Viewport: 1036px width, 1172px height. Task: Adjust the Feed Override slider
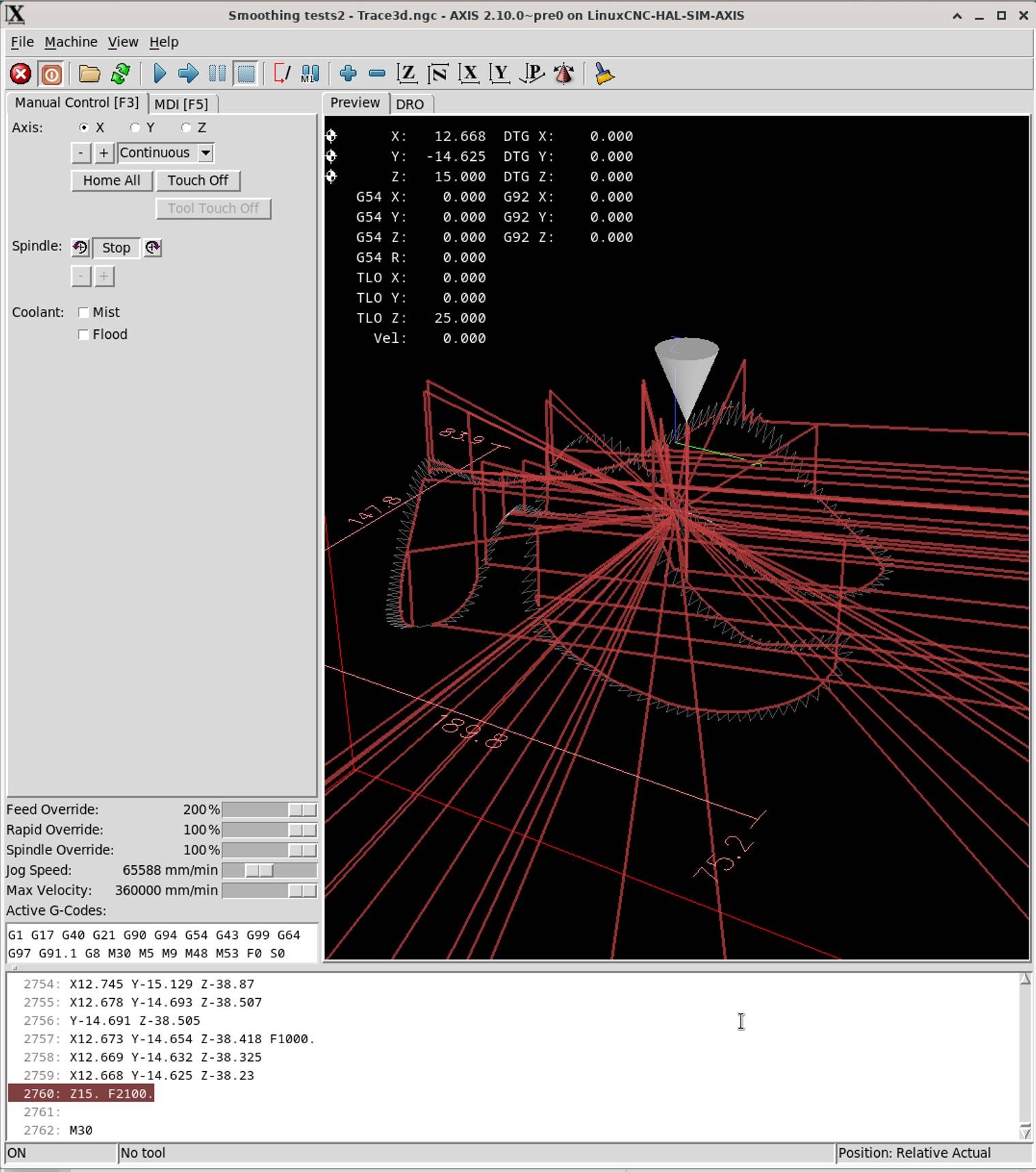269,810
